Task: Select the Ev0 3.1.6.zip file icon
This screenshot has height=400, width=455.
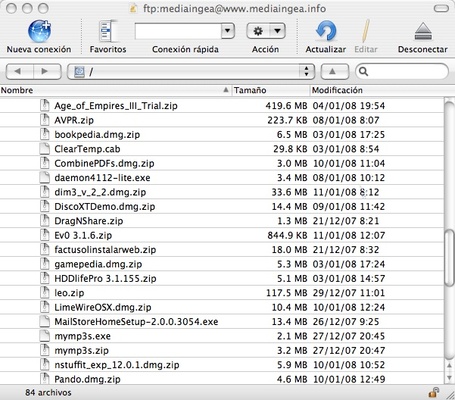Action: [x=45, y=235]
